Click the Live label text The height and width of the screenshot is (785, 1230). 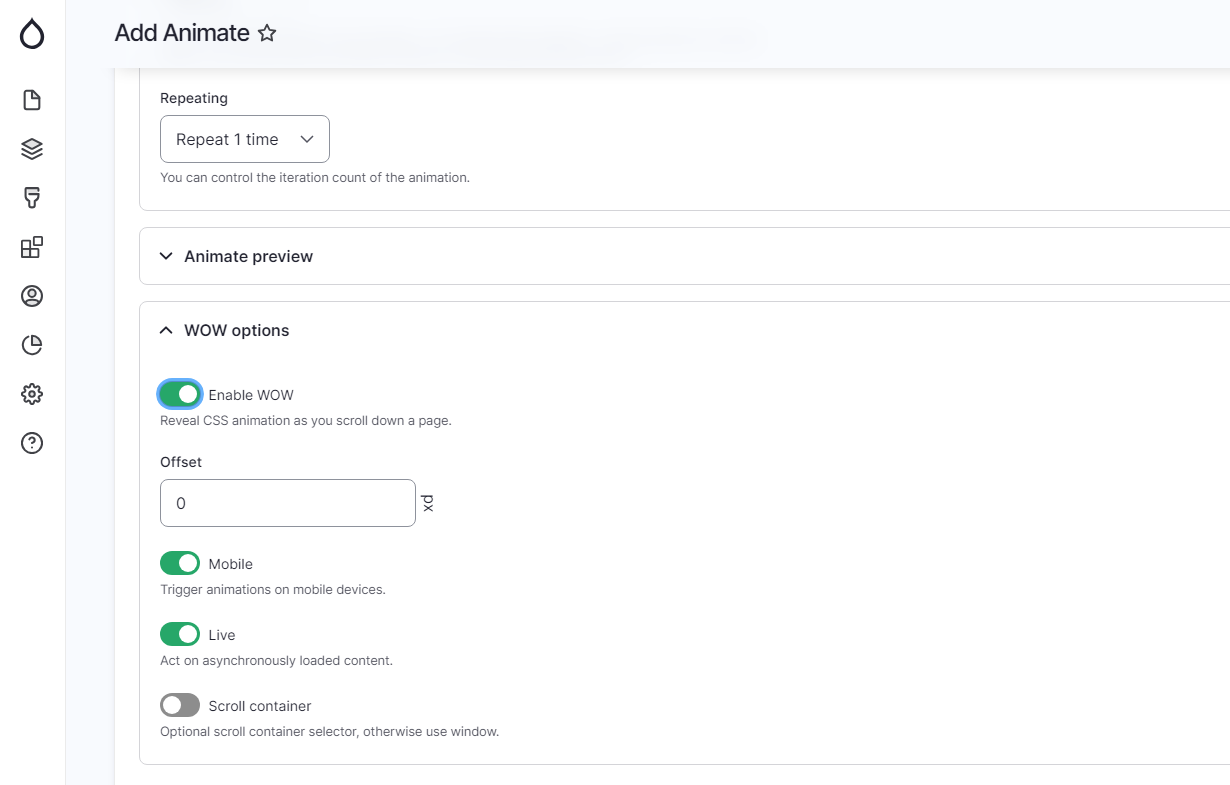[222, 635]
